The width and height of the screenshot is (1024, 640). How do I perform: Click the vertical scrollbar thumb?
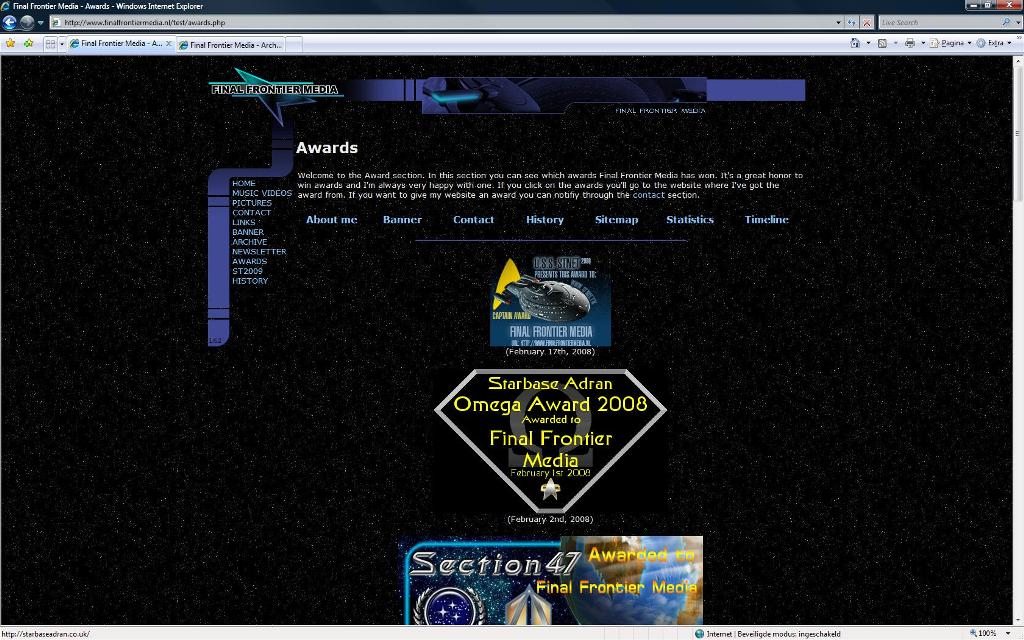[1017, 134]
